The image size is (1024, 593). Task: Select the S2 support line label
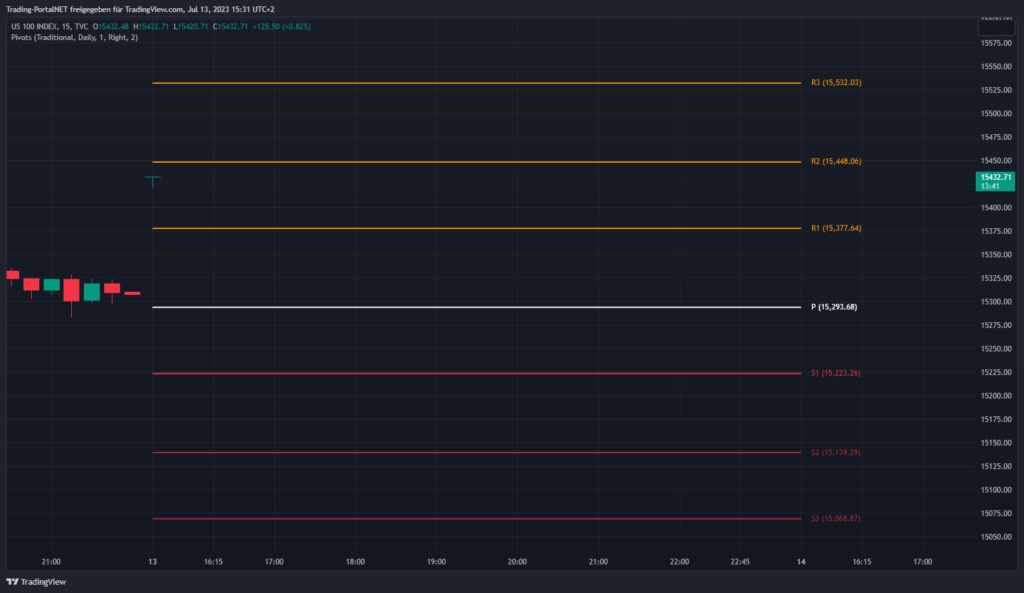[835, 453]
